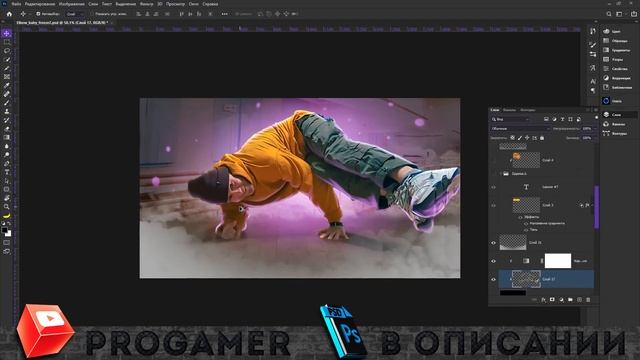Select the Eyedropper tool
Viewport: 640px width, 360px height.
tap(7, 85)
